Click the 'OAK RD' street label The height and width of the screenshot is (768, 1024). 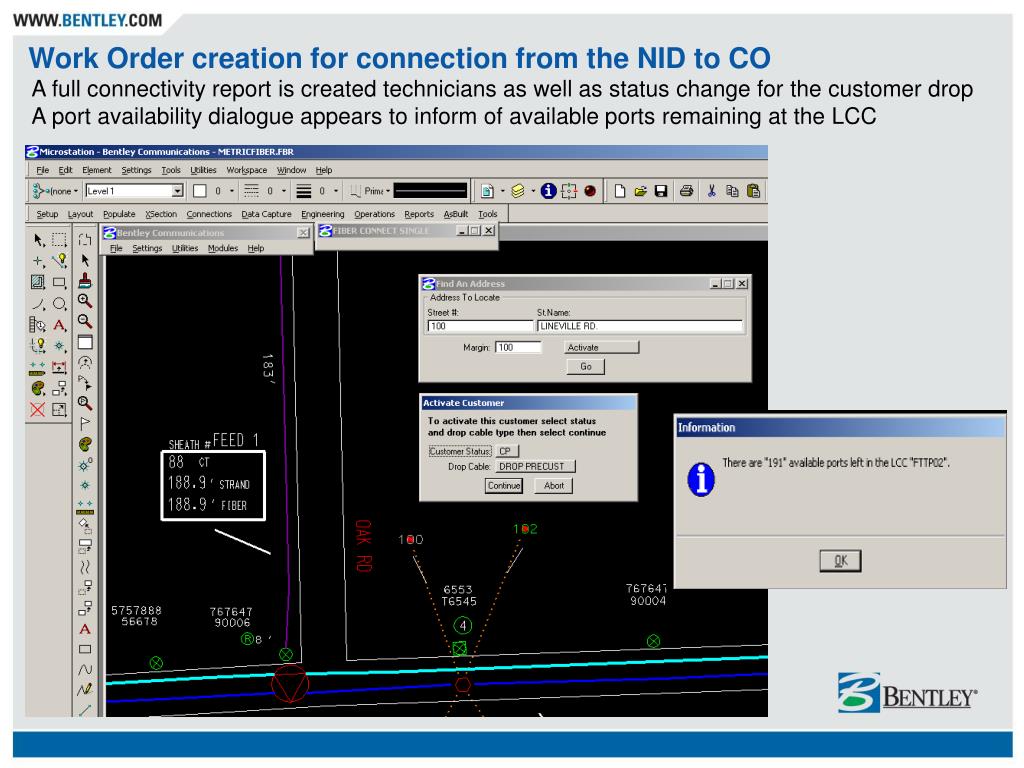(364, 546)
